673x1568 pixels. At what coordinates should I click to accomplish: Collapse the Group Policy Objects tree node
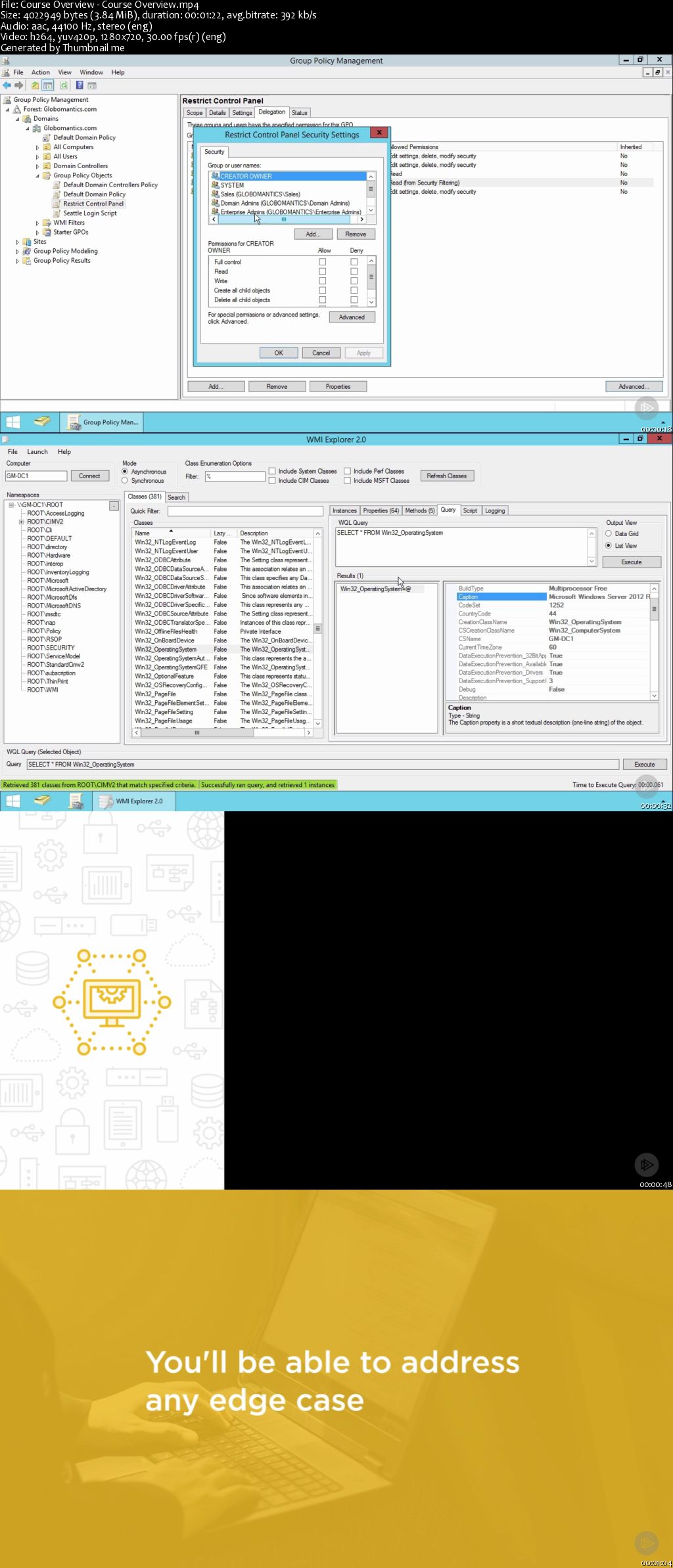tap(37, 175)
